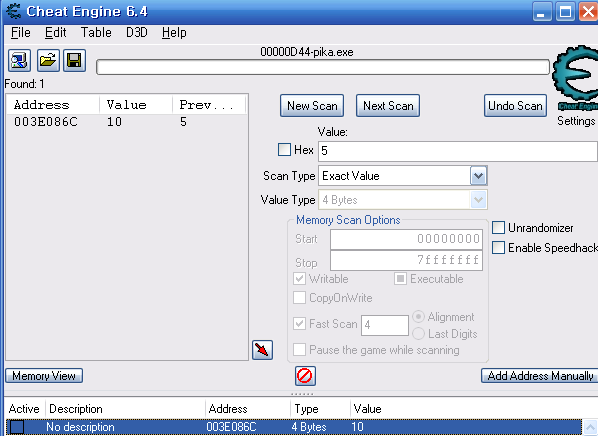Maximize the Cheat Engine window

565,11
